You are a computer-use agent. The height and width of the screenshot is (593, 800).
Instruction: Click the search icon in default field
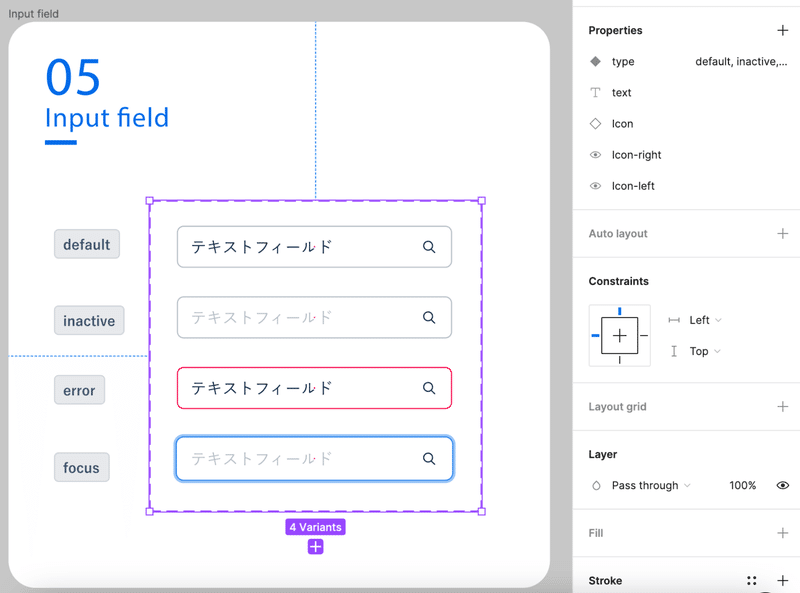coord(429,247)
